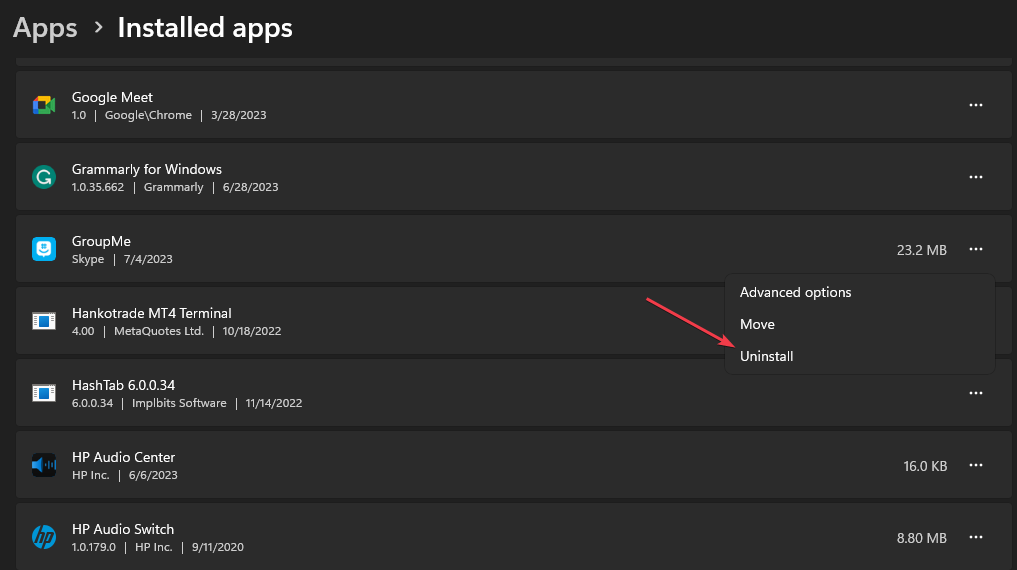Image resolution: width=1017 pixels, height=570 pixels.
Task: Open more options for HP Audio Switch
Action: 976,537
